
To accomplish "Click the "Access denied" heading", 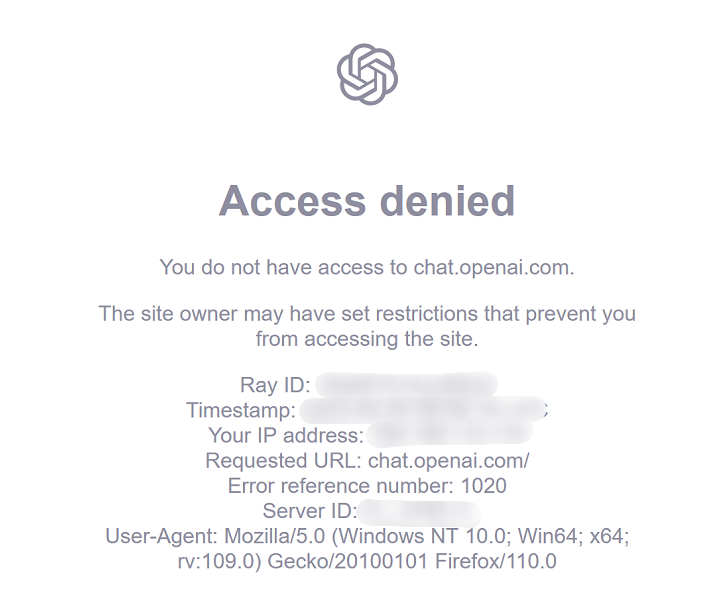I will point(367,201).
